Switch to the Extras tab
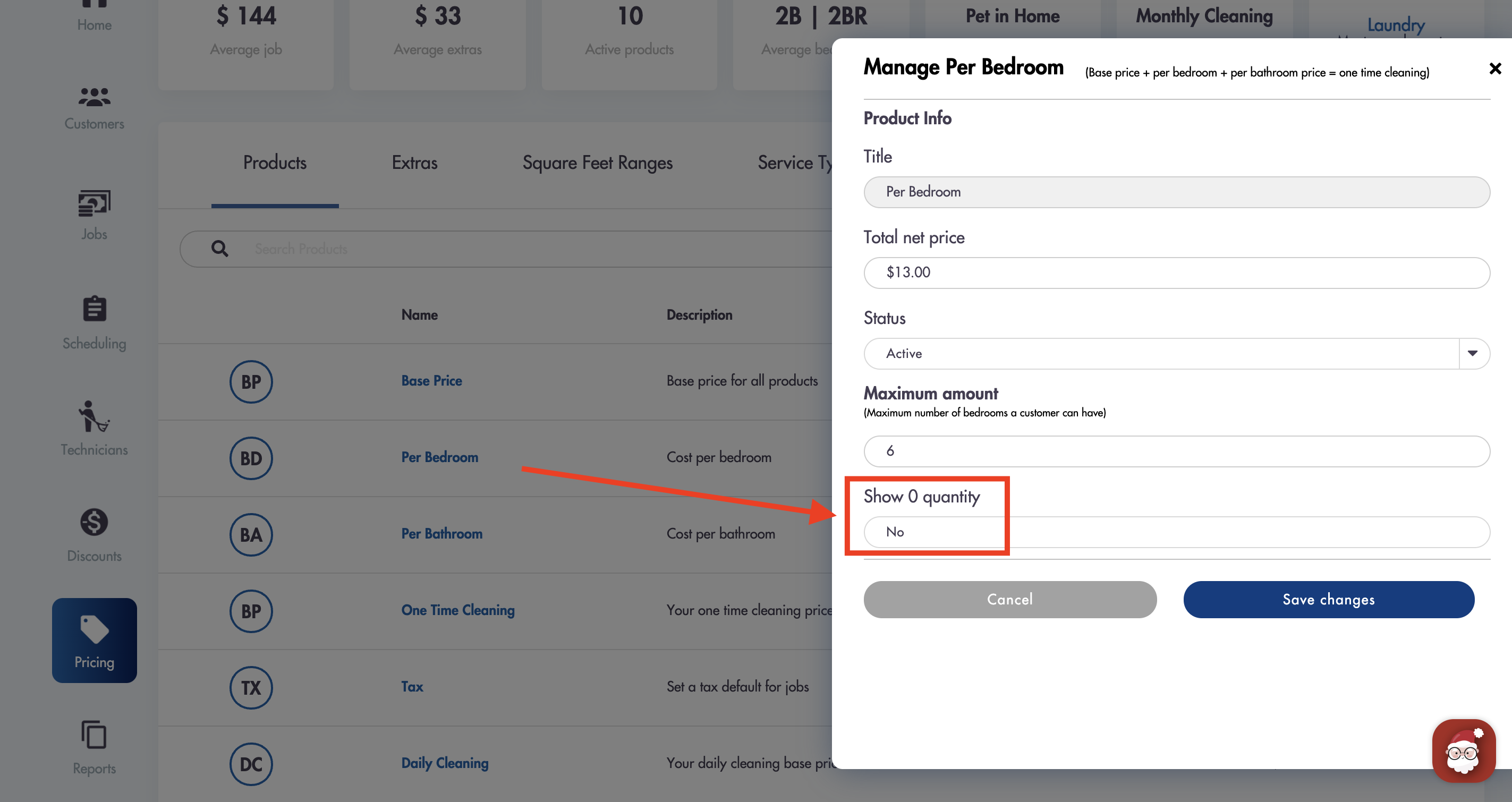 point(414,163)
